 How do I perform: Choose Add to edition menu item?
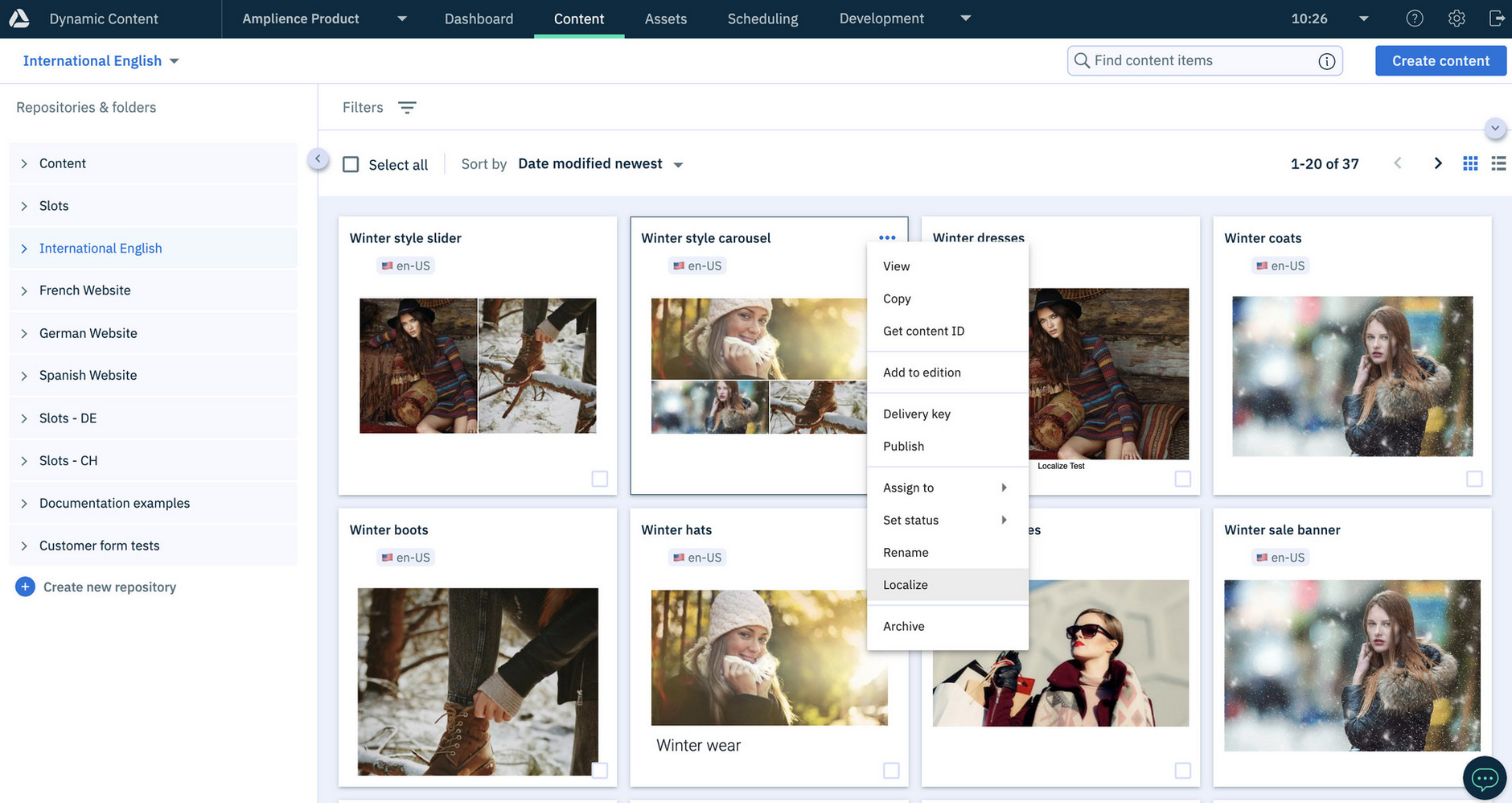click(947, 373)
